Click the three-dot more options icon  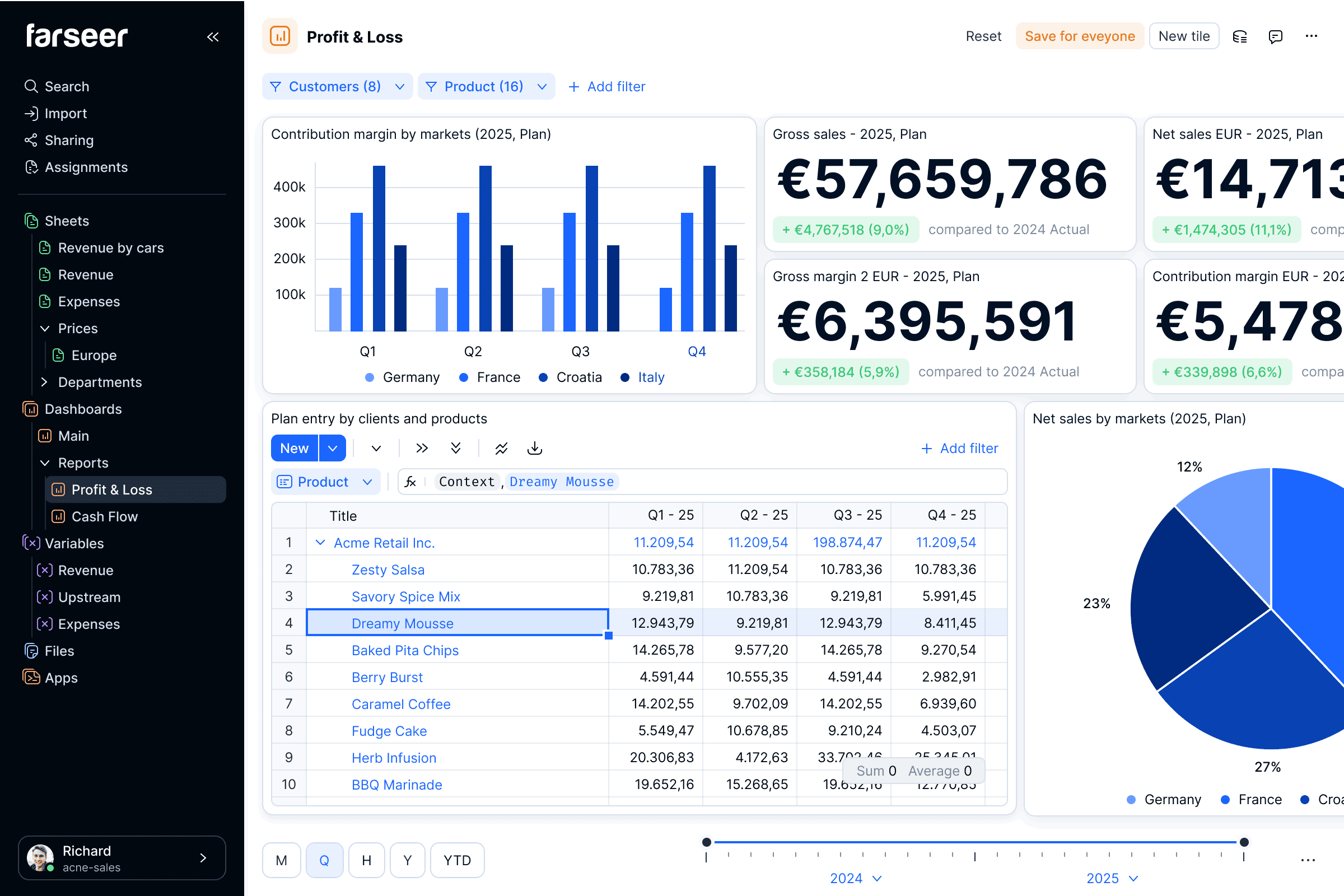click(1311, 36)
